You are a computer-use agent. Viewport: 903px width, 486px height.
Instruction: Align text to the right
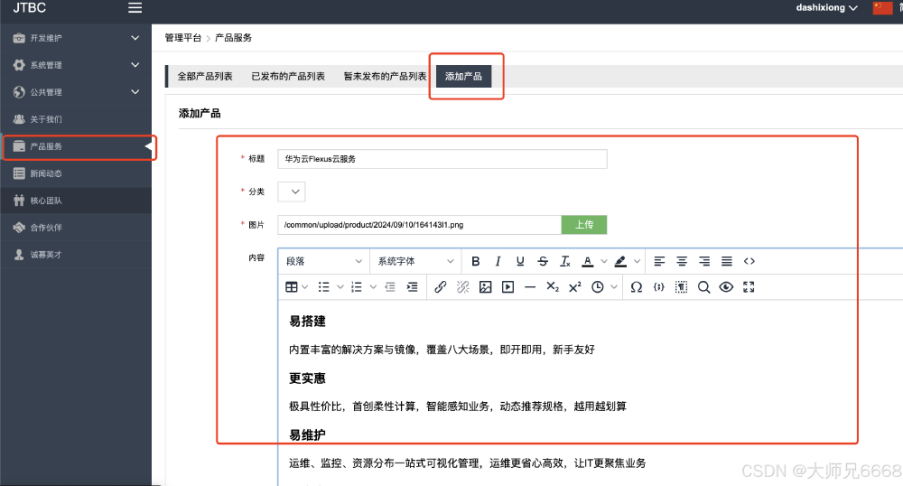click(x=704, y=261)
